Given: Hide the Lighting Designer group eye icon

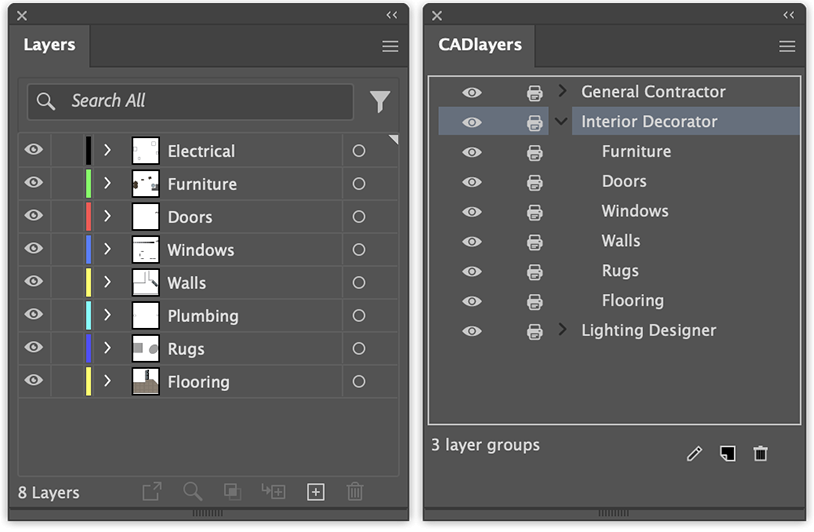Looking at the screenshot, I should point(472,331).
